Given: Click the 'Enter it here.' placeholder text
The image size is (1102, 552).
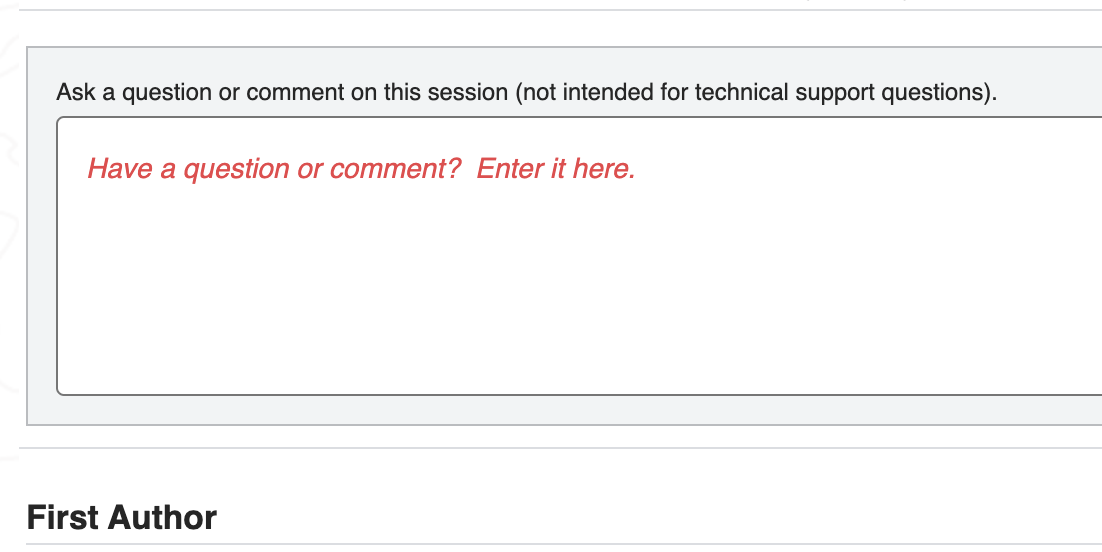Looking at the screenshot, I should point(556,169).
